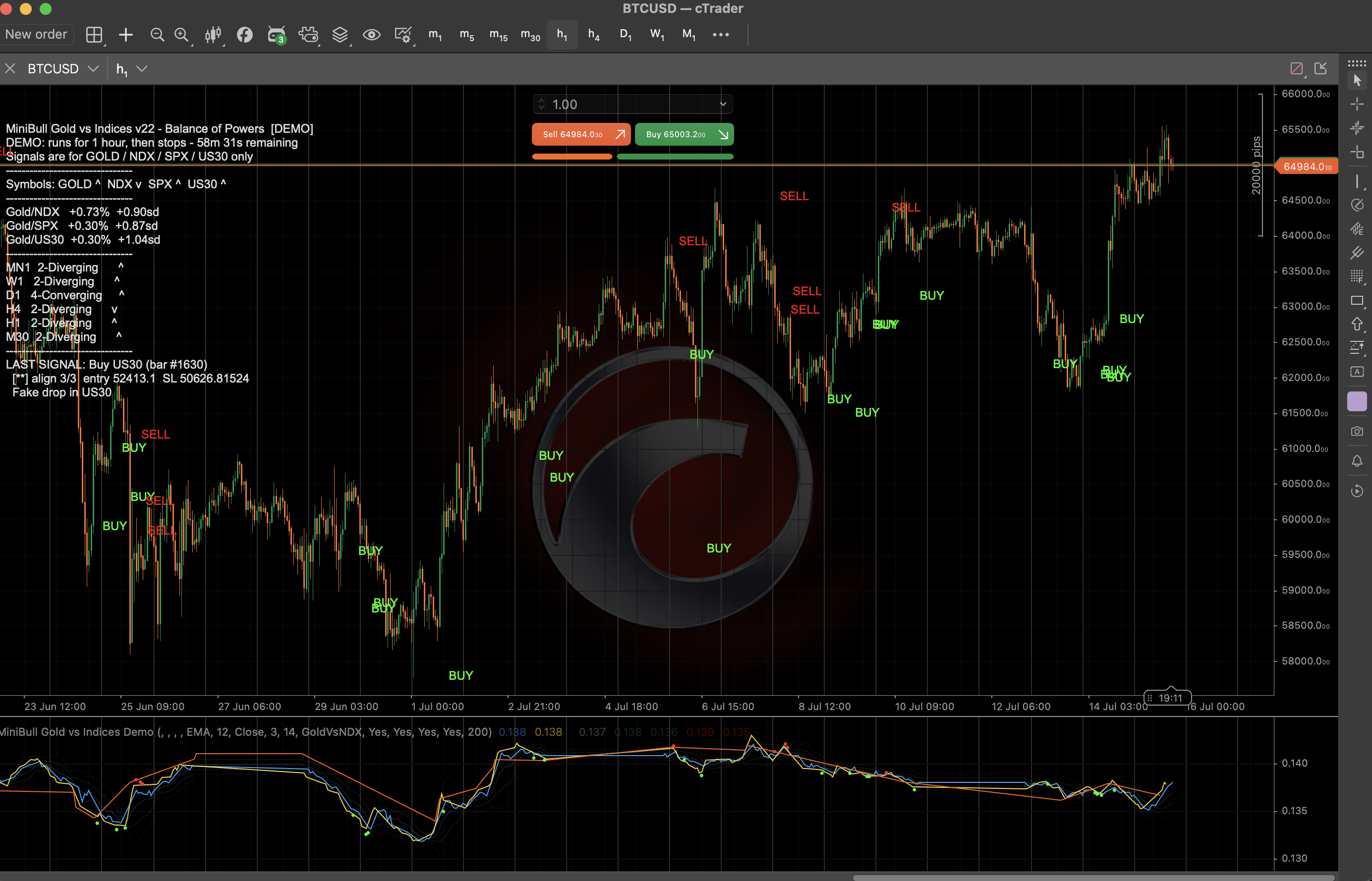1372x881 pixels.
Task: Toggle the eye viewing options
Action: tap(372, 35)
